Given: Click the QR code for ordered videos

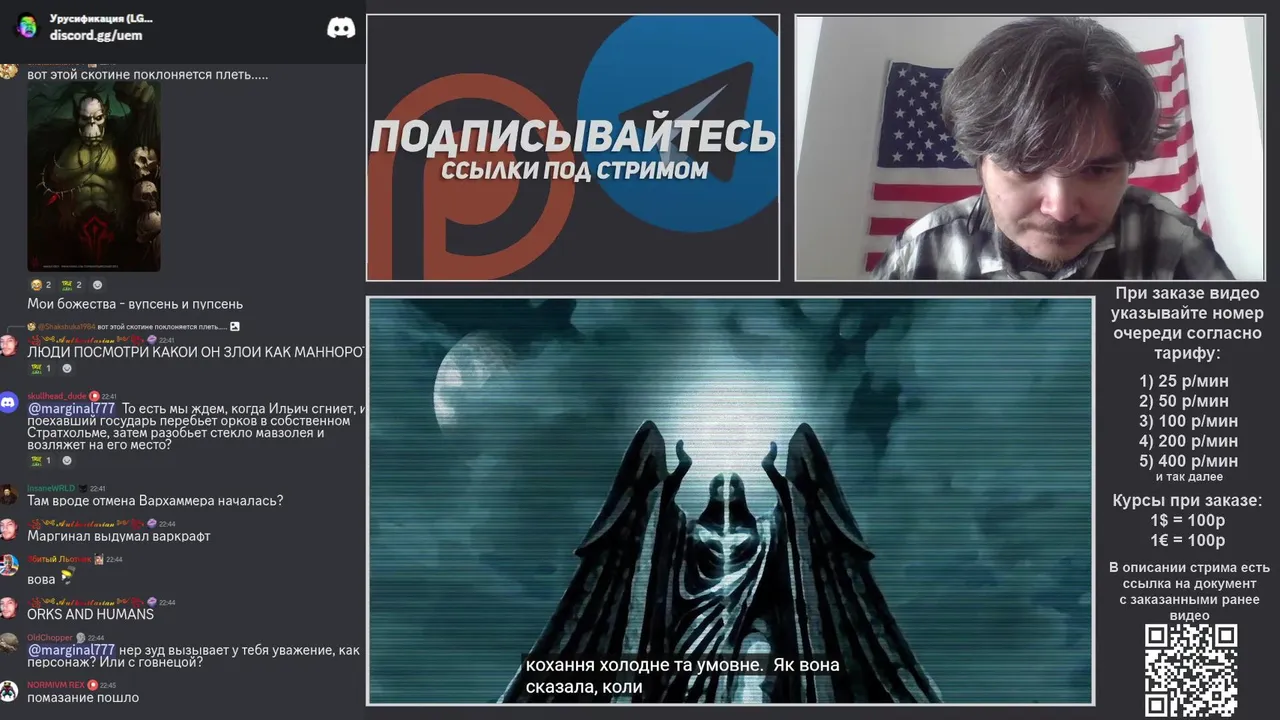Looking at the screenshot, I should [x=1191, y=670].
